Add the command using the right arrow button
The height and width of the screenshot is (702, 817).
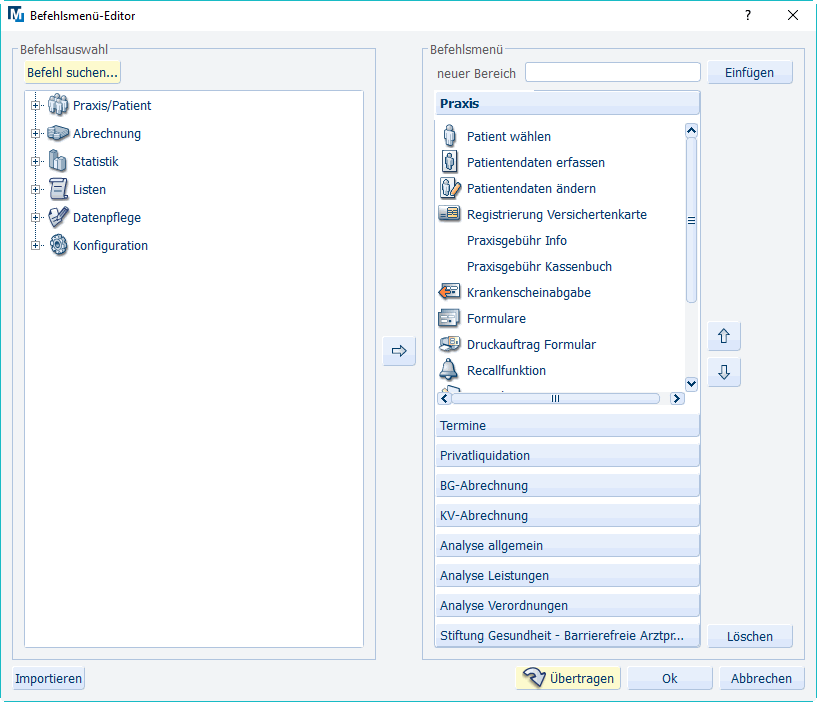click(x=399, y=351)
